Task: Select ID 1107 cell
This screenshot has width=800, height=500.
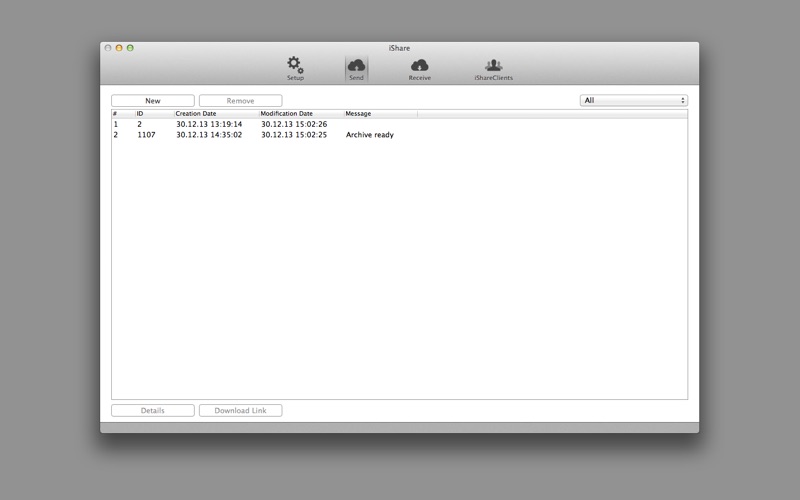Action: tap(146, 135)
